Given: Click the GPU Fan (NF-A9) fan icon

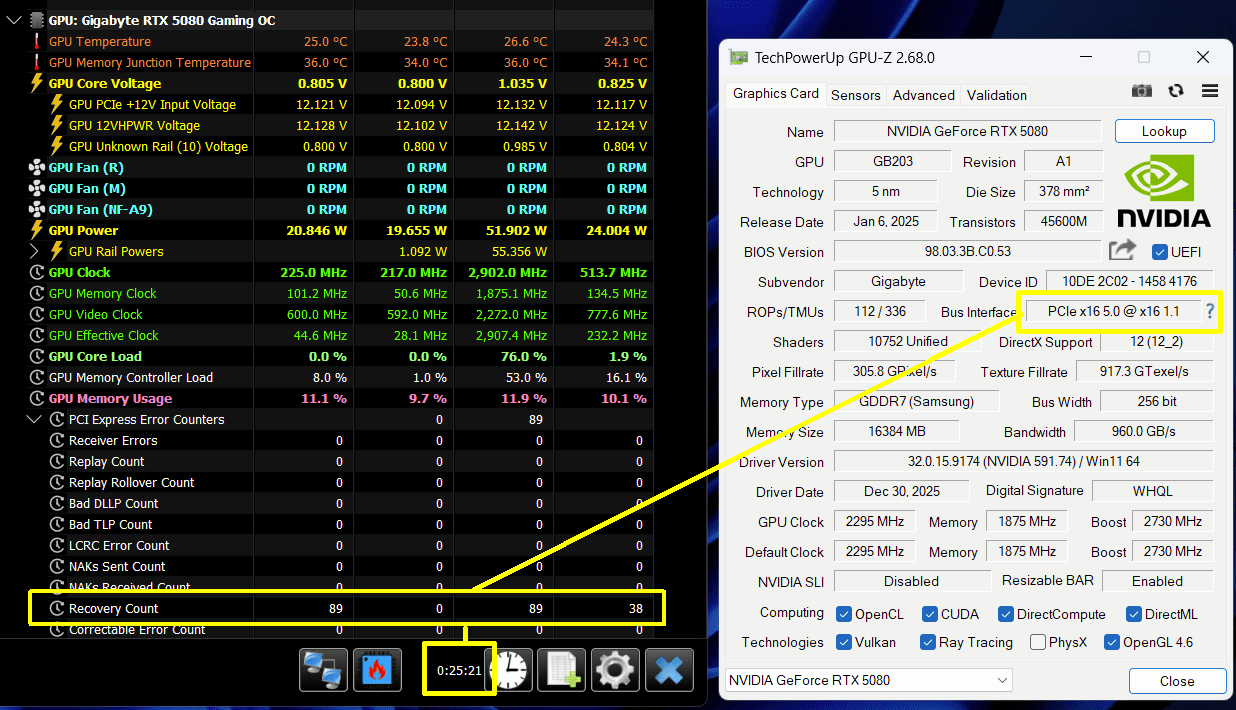Looking at the screenshot, I should pos(37,209).
